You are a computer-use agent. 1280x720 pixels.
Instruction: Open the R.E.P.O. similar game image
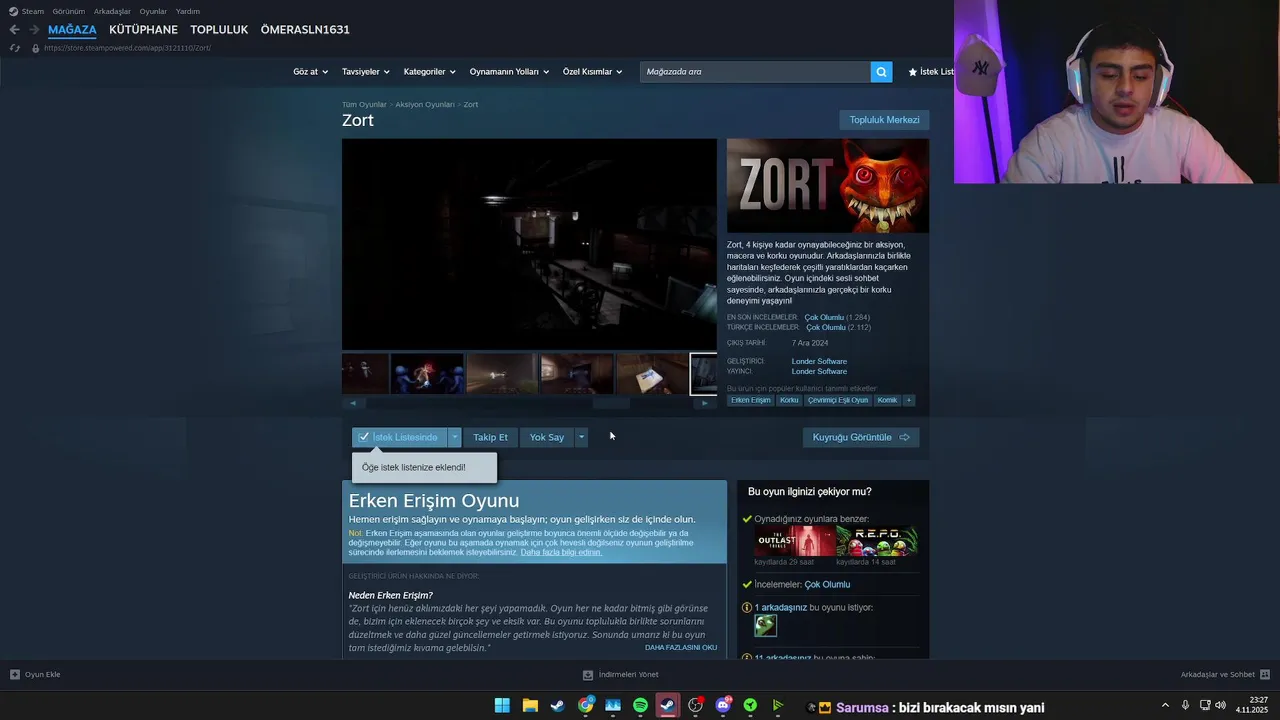coord(877,541)
